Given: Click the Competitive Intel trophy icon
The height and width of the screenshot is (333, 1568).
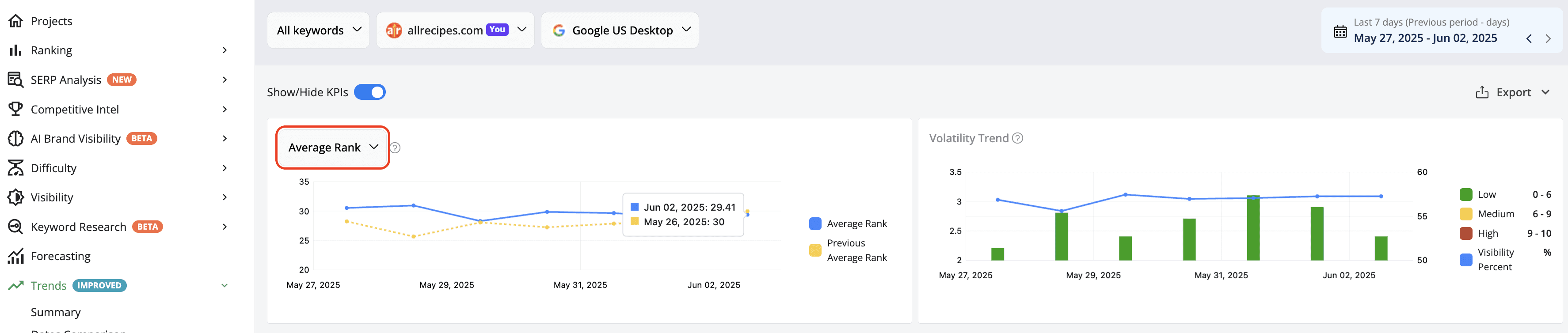Looking at the screenshot, I should point(15,109).
